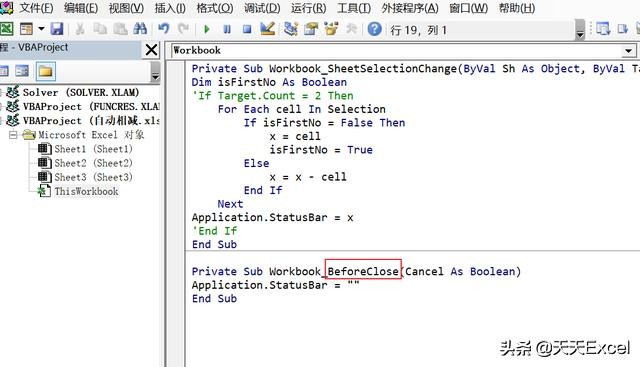Select the Microsoft Excel 对象 folder
The image size is (640, 367).
[x=91, y=135]
